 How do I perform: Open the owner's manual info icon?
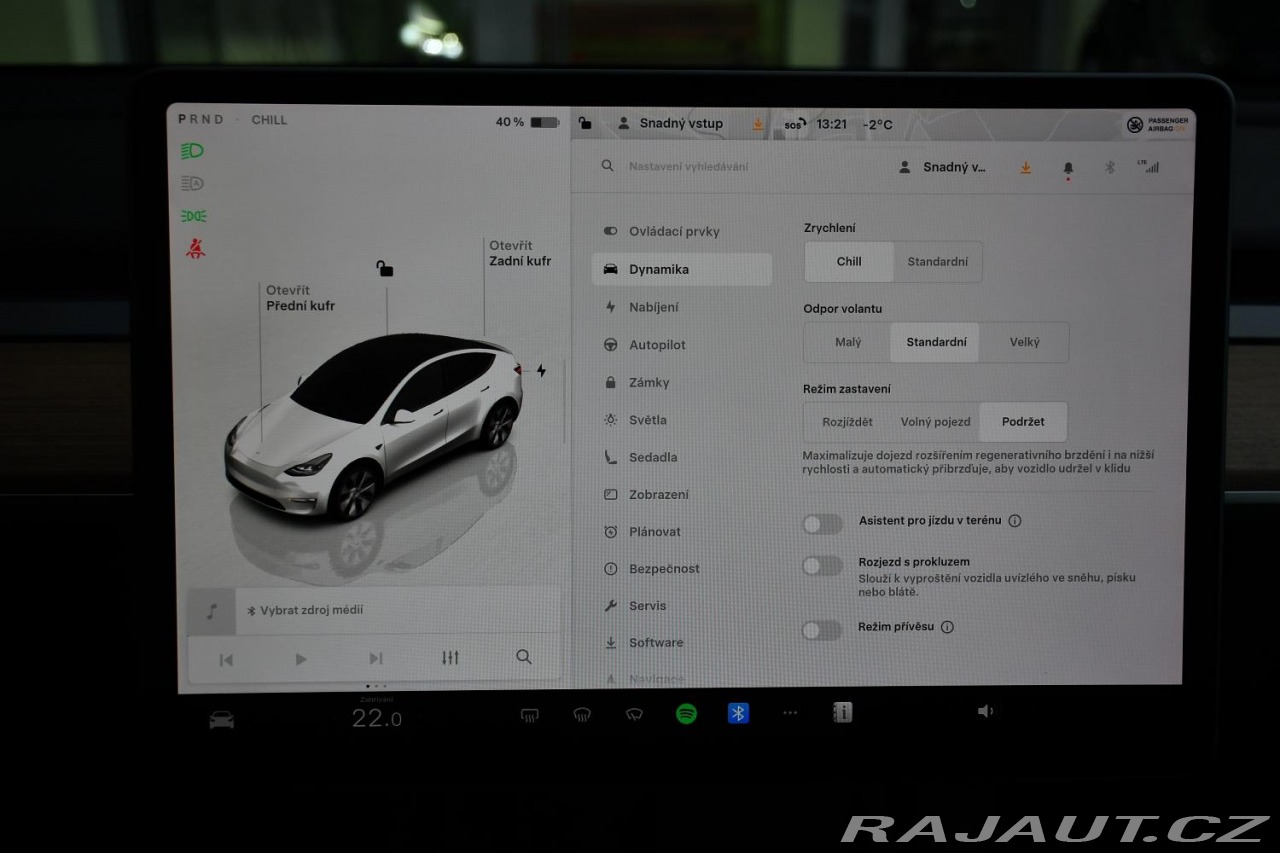coord(842,712)
